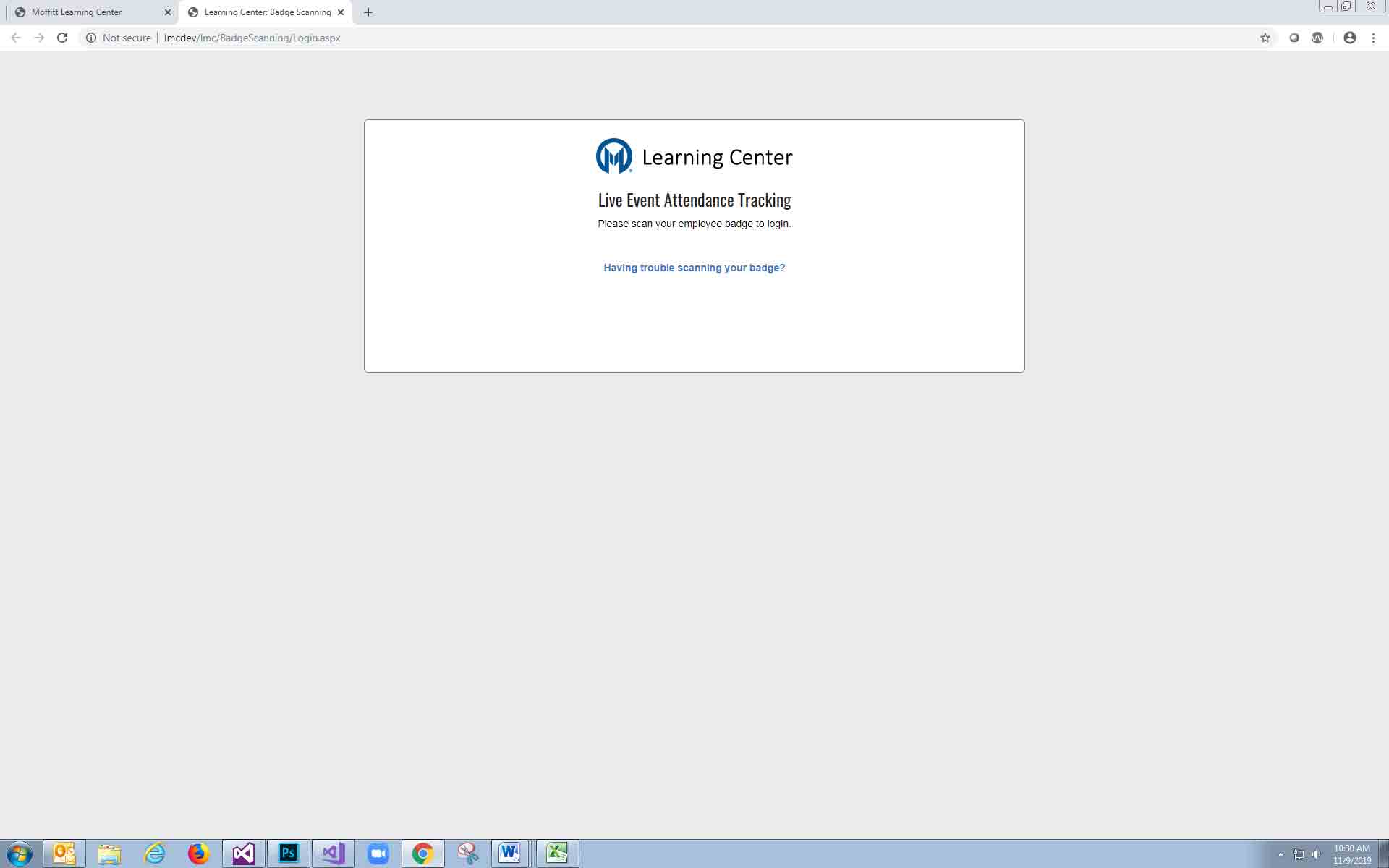Click the Moffitt logo icon

[x=613, y=156]
